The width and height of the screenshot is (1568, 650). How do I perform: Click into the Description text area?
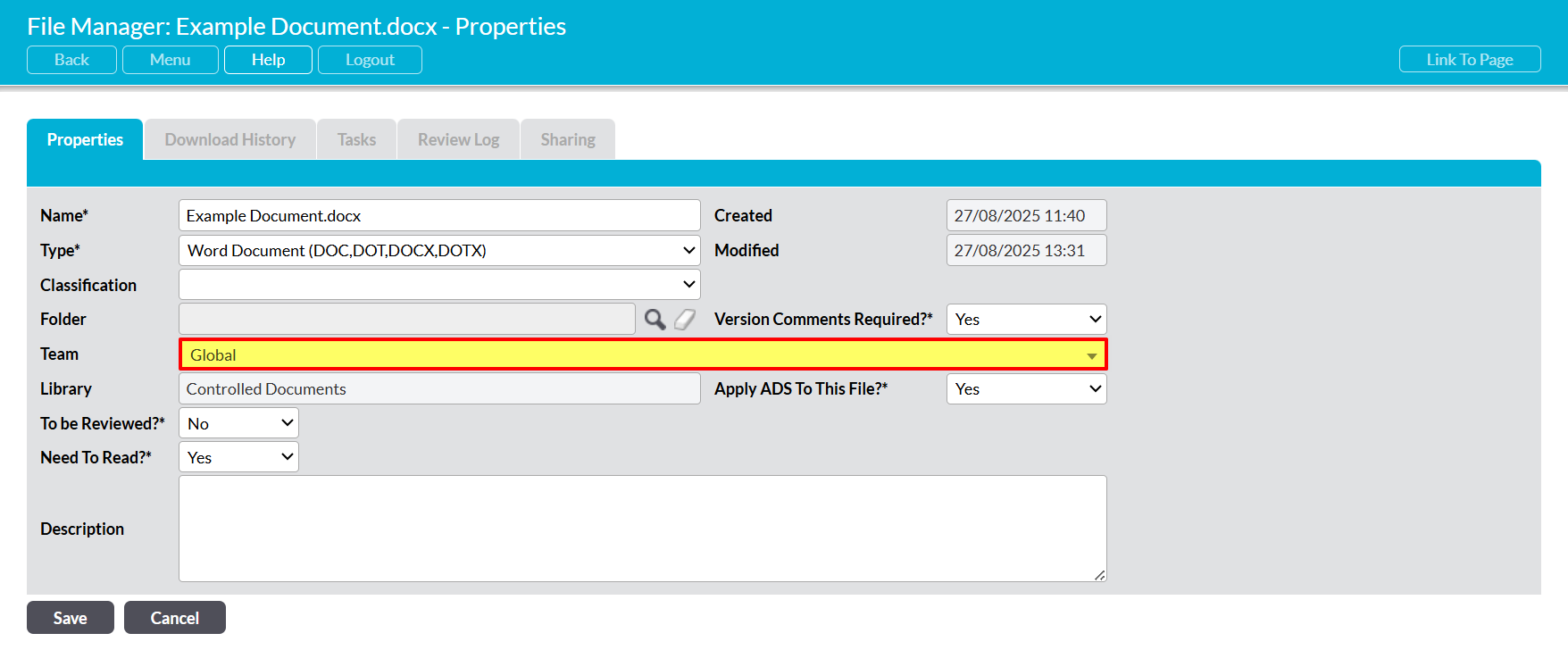click(642, 529)
